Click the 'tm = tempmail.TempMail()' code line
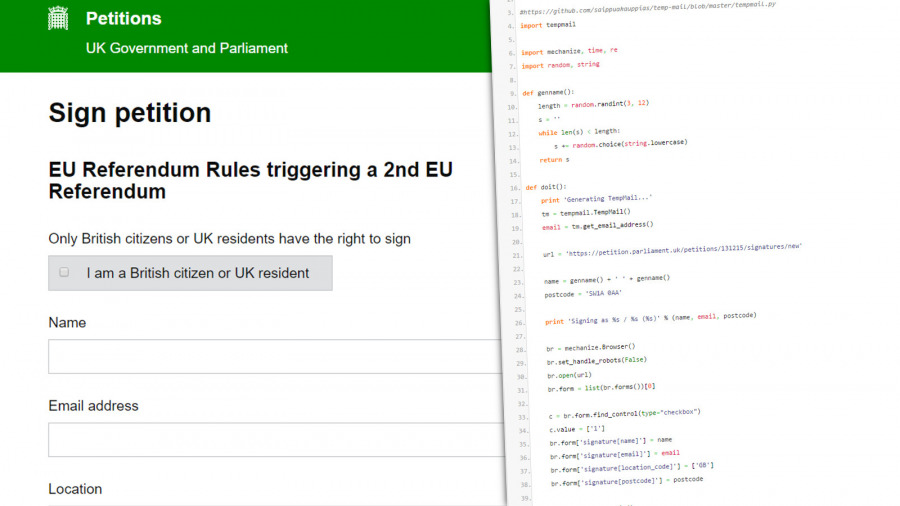This screenshot has height=506, width=900. pos(586,213)
